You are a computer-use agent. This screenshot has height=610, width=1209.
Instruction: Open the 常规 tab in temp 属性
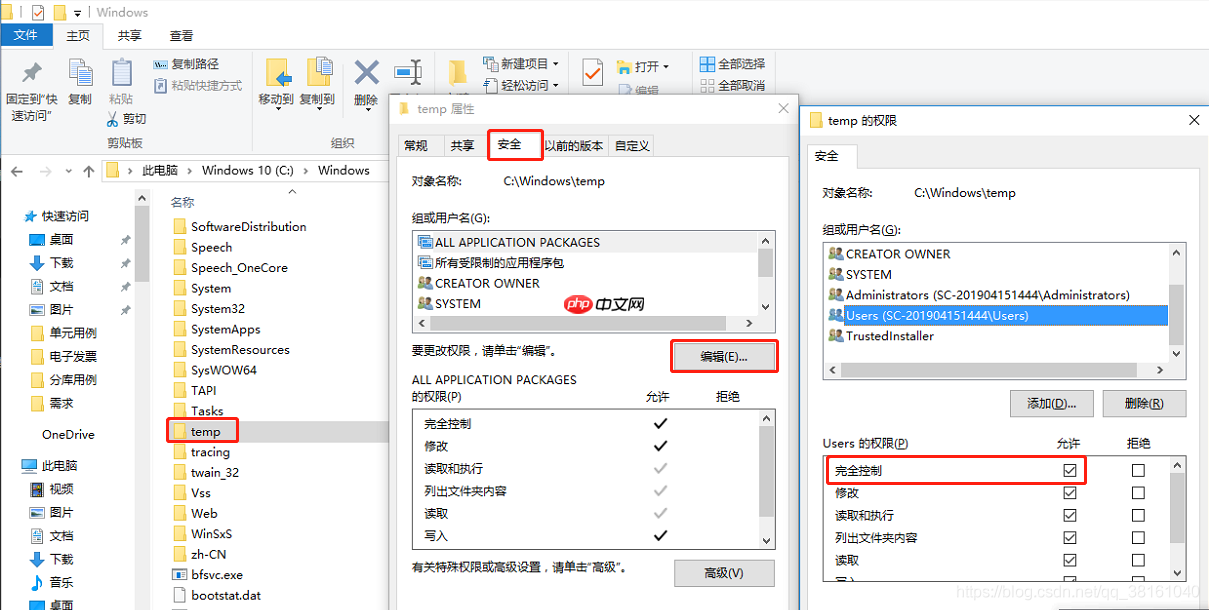click(416, 146)
